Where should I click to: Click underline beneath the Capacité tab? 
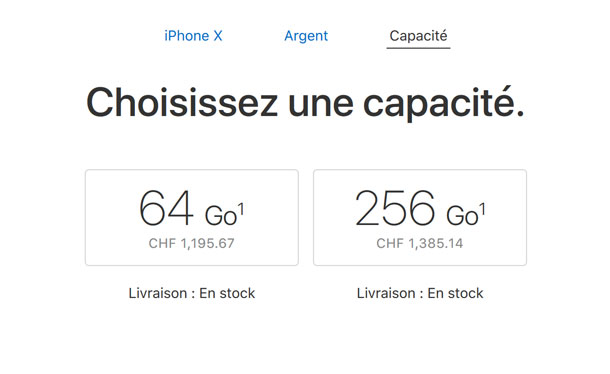(x=418, y=48)
